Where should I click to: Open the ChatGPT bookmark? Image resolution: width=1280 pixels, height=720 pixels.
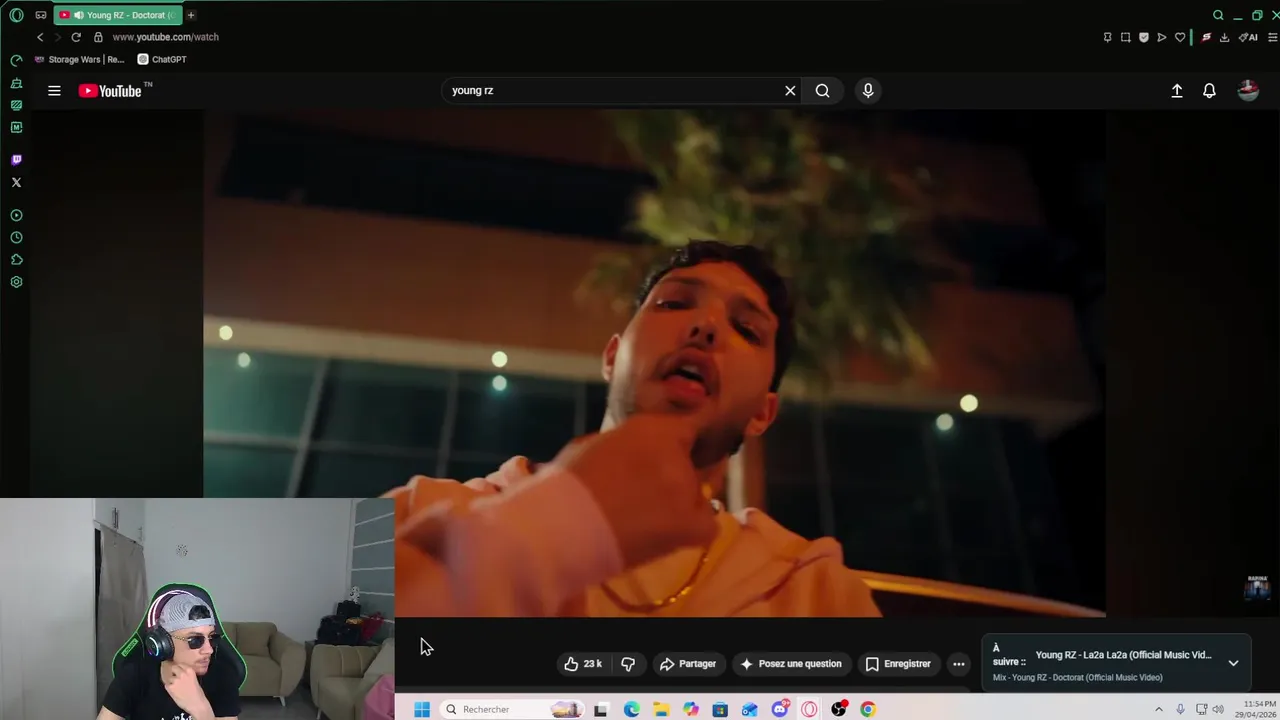pyautogui.click(x=162, y=59)
